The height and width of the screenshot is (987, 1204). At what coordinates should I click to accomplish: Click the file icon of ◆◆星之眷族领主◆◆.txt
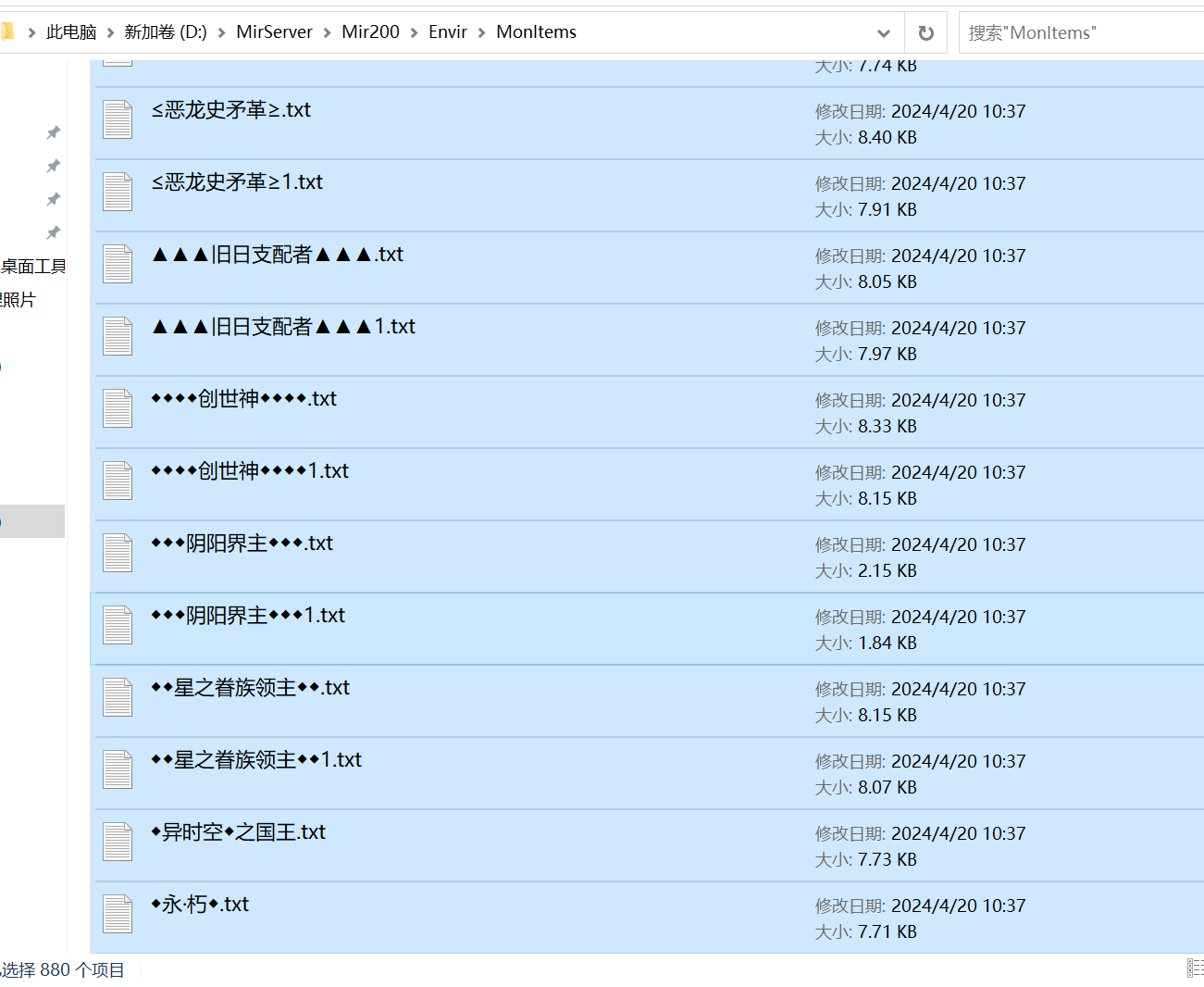tap(118, 697)
